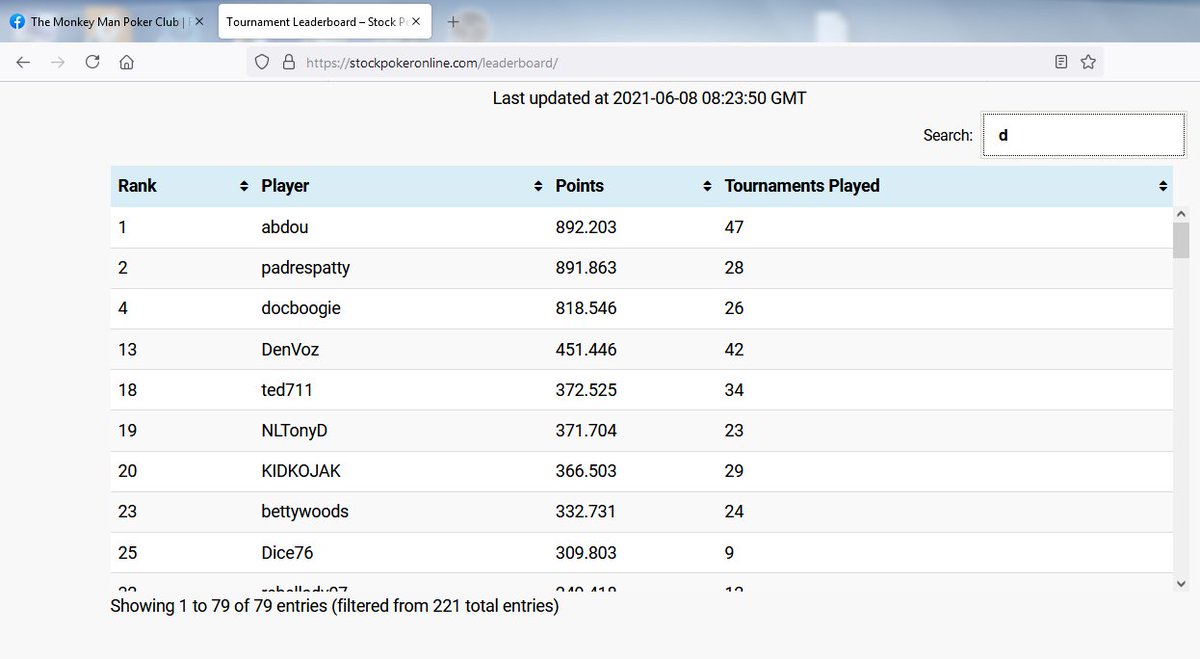
Task: Reload the leaderboard page
Action: tap(92, 62)
